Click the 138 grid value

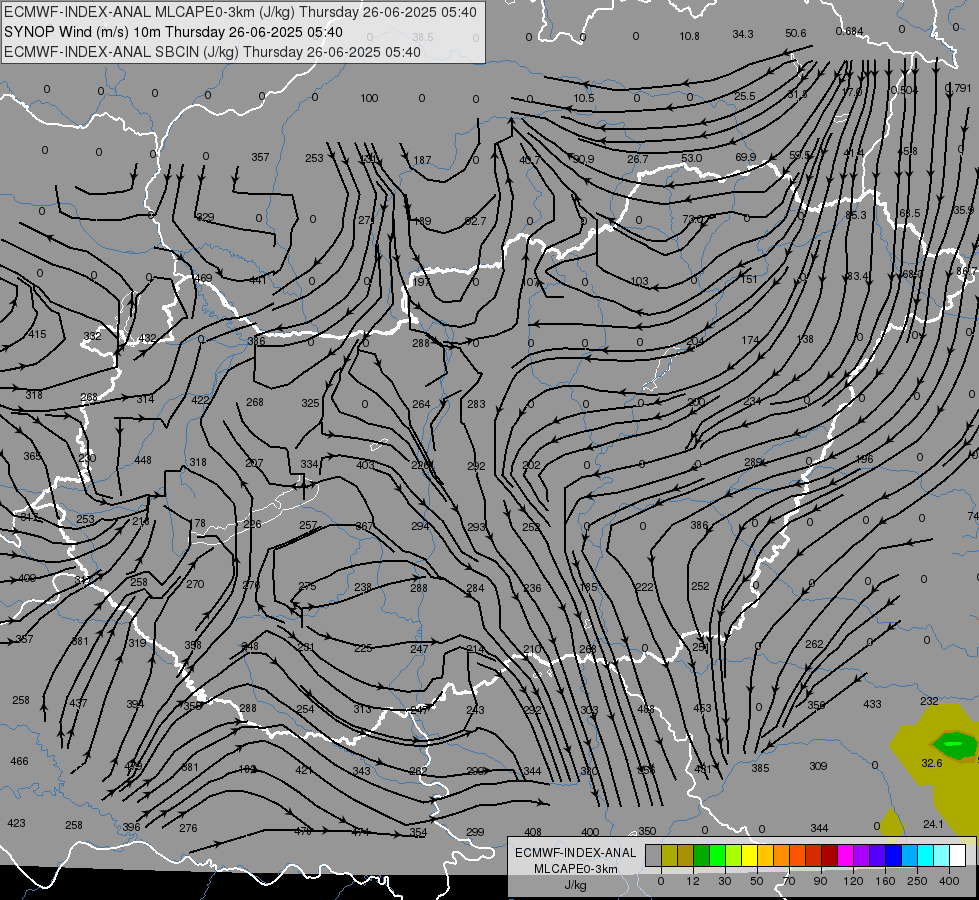pos(805,339)
